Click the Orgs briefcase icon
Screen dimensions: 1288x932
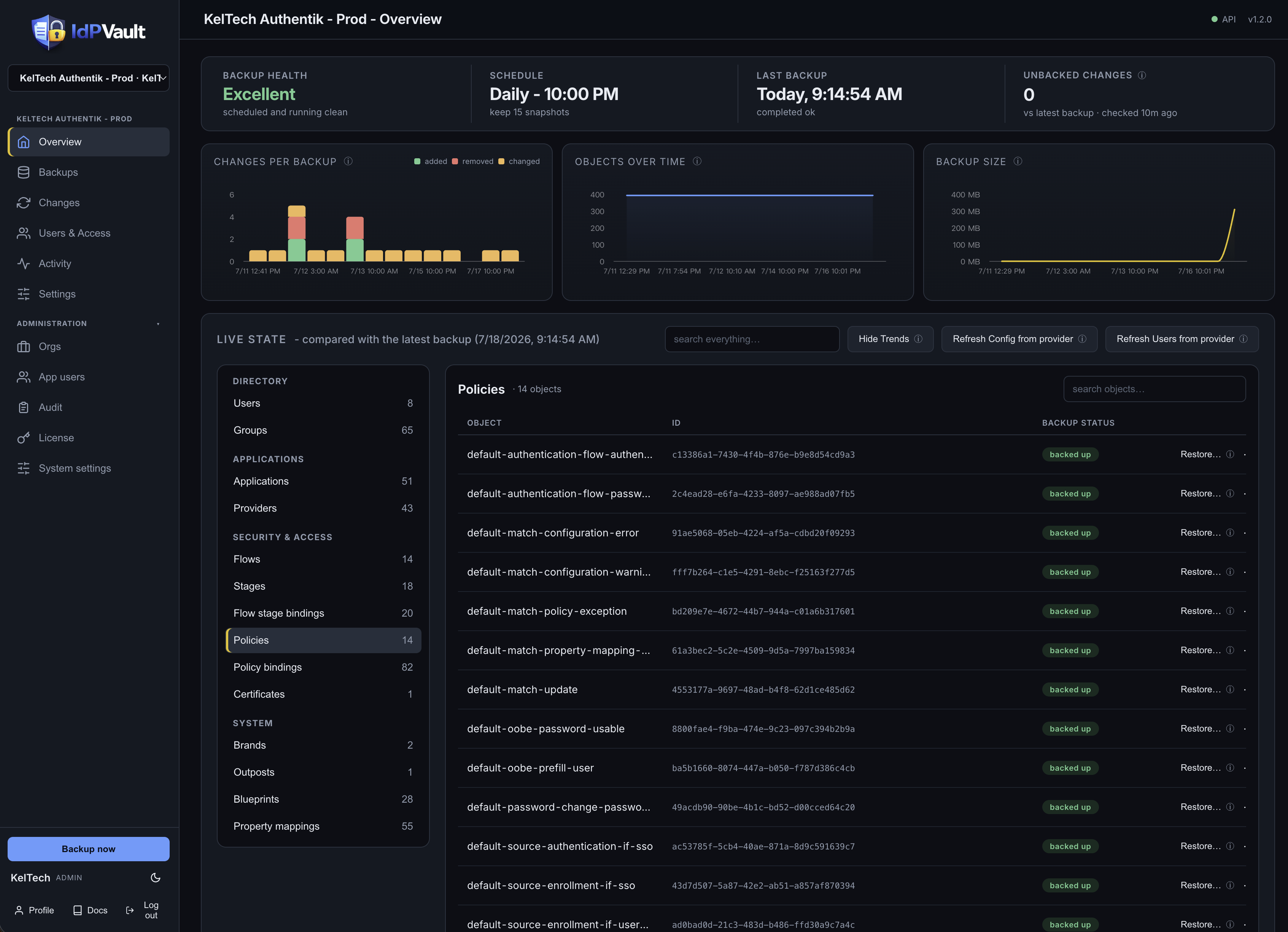point(23,347)
